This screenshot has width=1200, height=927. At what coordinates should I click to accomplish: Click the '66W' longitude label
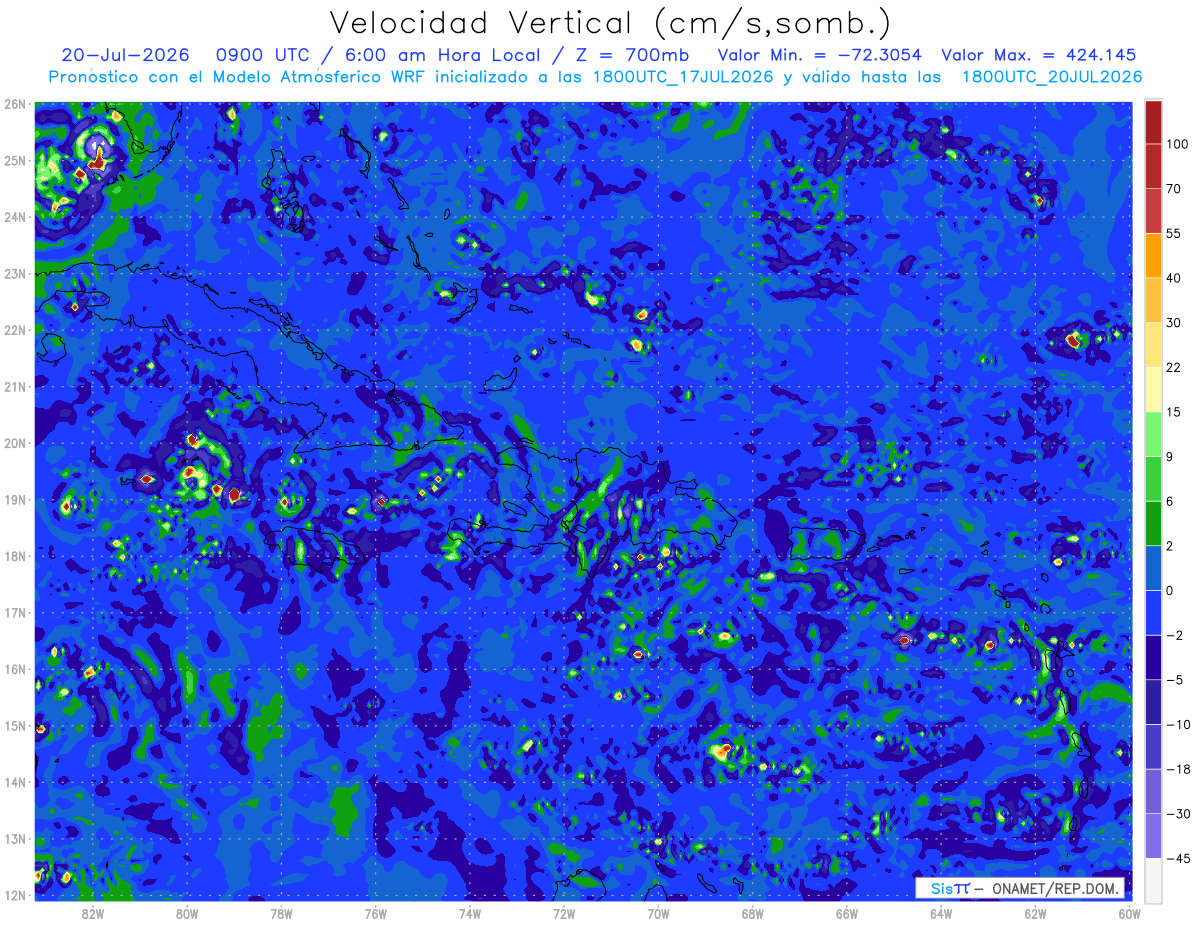tap(847, 913)
